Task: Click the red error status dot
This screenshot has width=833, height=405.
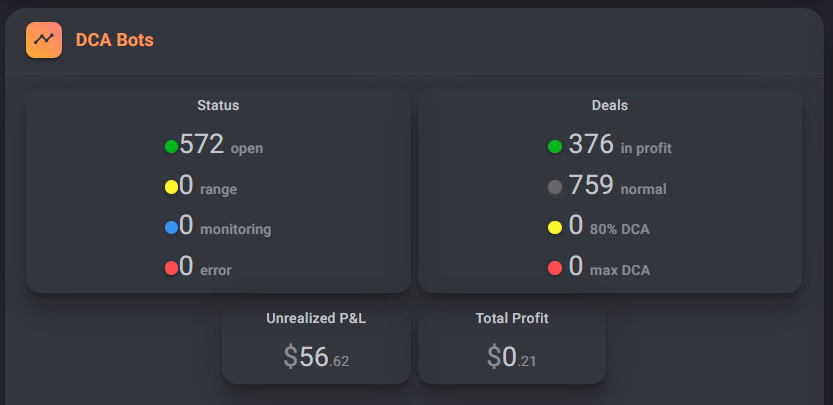Action: [171, 268]
